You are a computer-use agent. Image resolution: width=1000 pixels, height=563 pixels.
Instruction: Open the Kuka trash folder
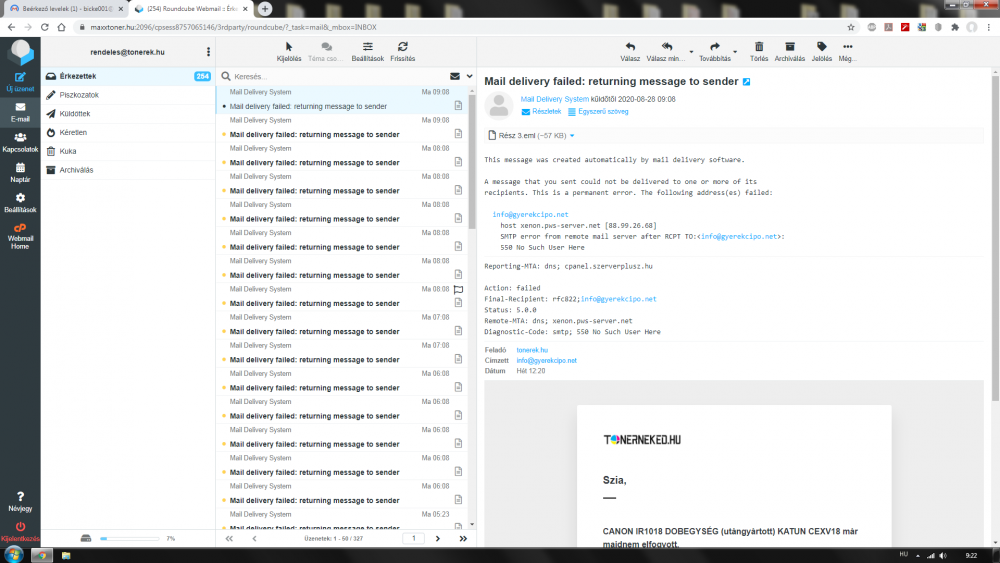click(128, 151)
